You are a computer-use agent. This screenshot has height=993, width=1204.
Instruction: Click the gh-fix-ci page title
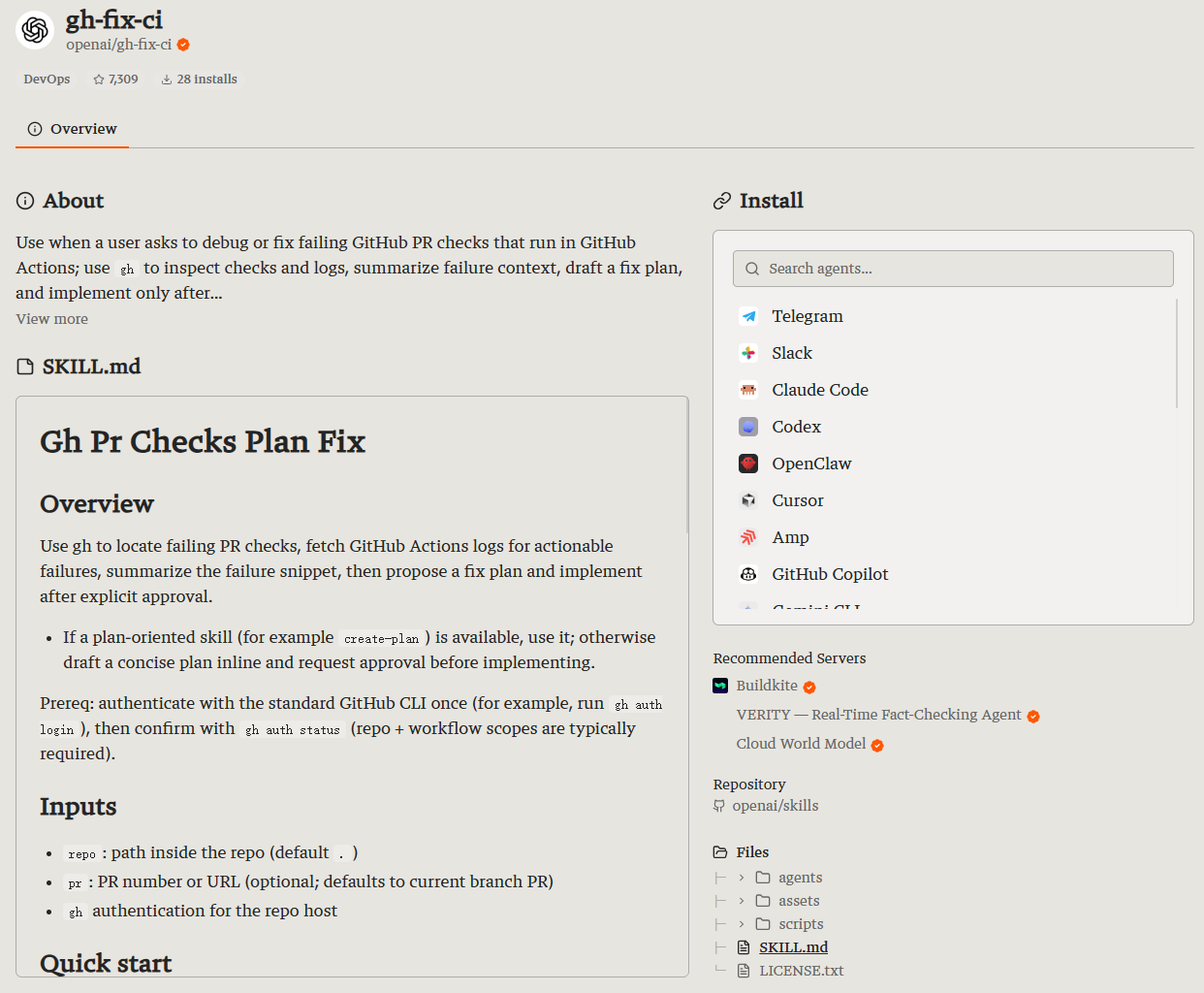click(x=114, y=19)
